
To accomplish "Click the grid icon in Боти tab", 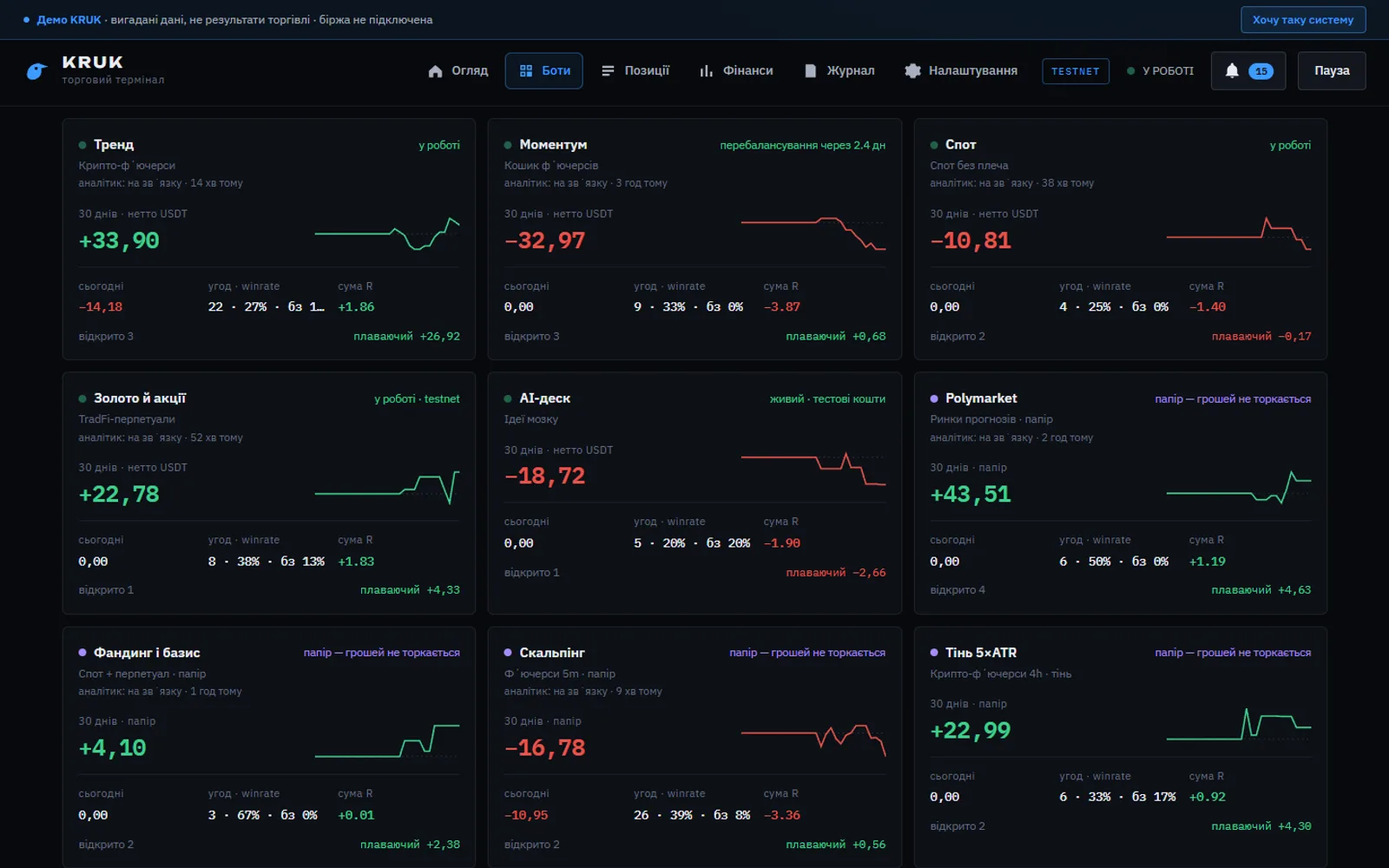I will pos(525,71).
